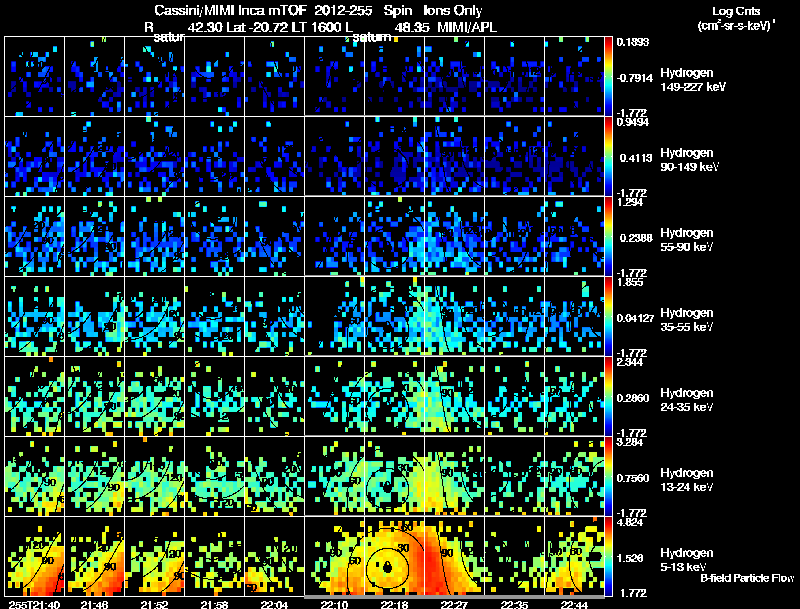Image resolution: width=800 pixels, height=609 pixels.
Task: Click the colorbar mid value '0.2388'
Action: point(636,238)
